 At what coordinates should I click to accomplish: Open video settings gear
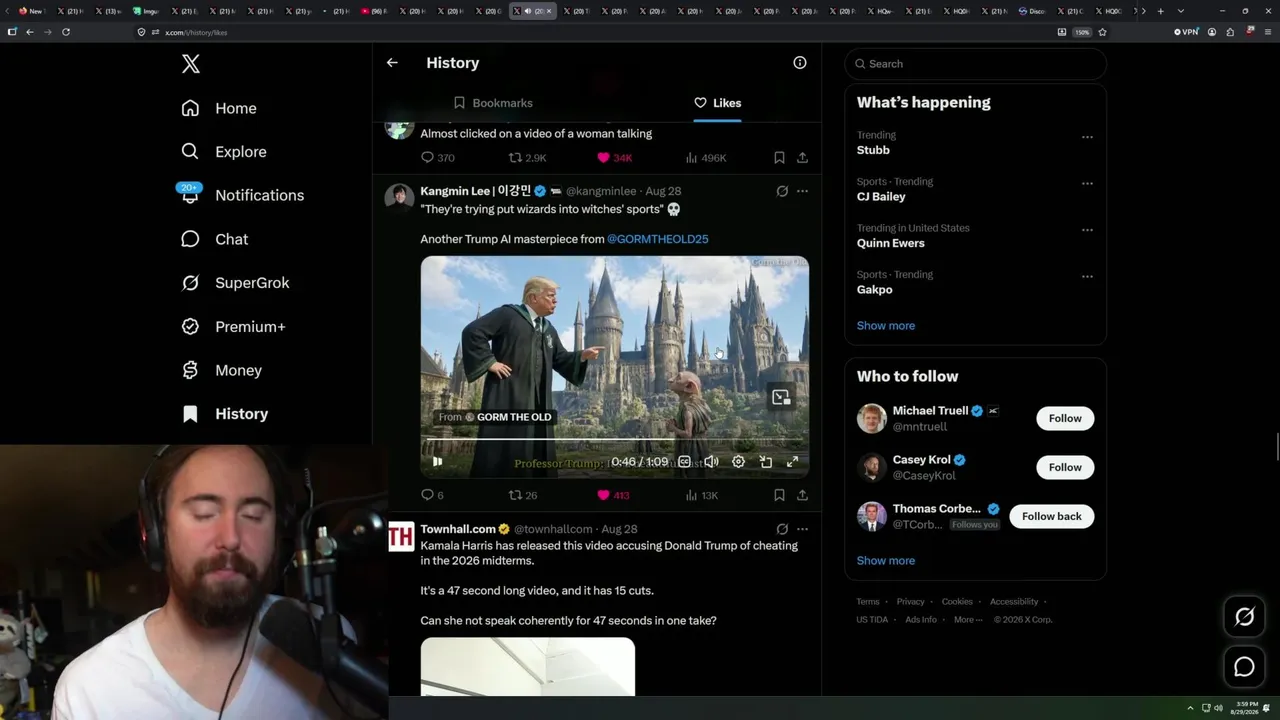pos(738,462)
